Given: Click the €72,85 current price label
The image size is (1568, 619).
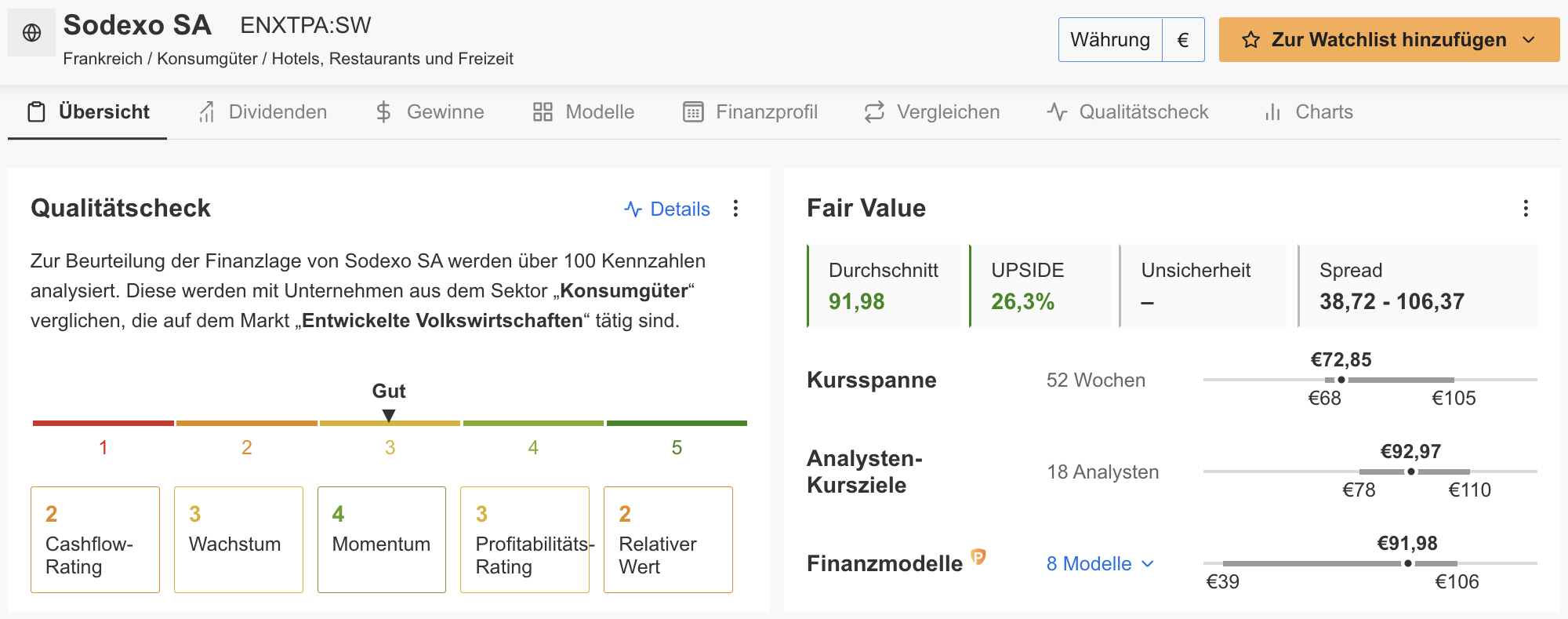Looking at the screenshot, I should (1341, 360).
